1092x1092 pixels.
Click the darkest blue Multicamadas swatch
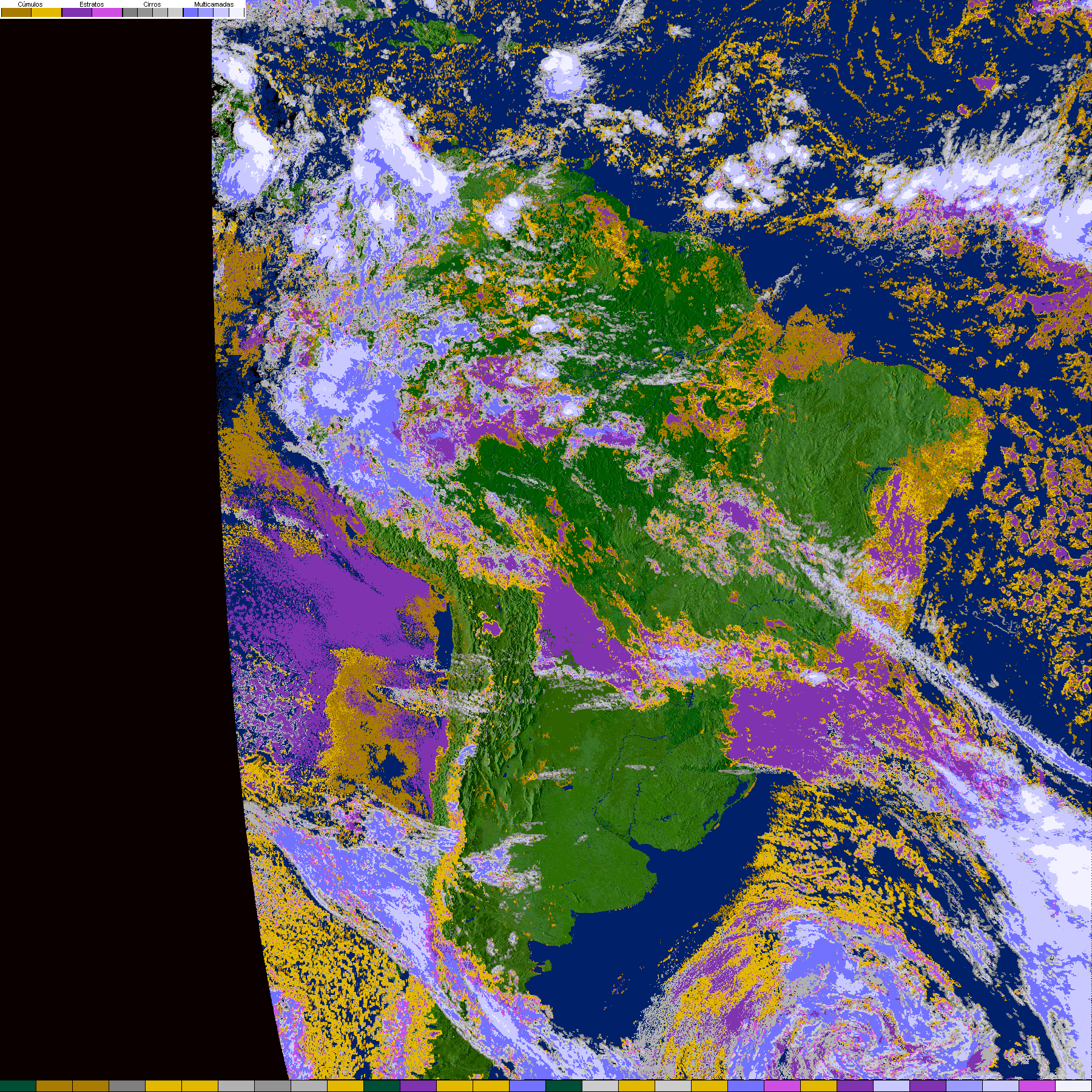click(x=190, y=13)
